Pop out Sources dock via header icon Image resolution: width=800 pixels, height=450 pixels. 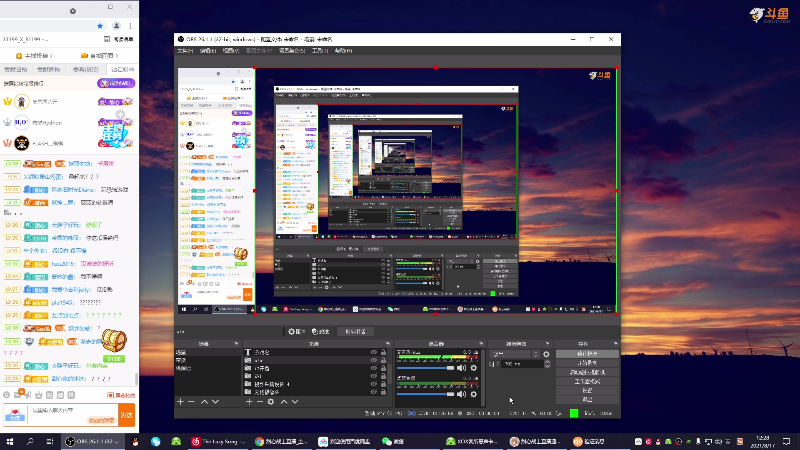pyautogui.click(x=388, y=344)
